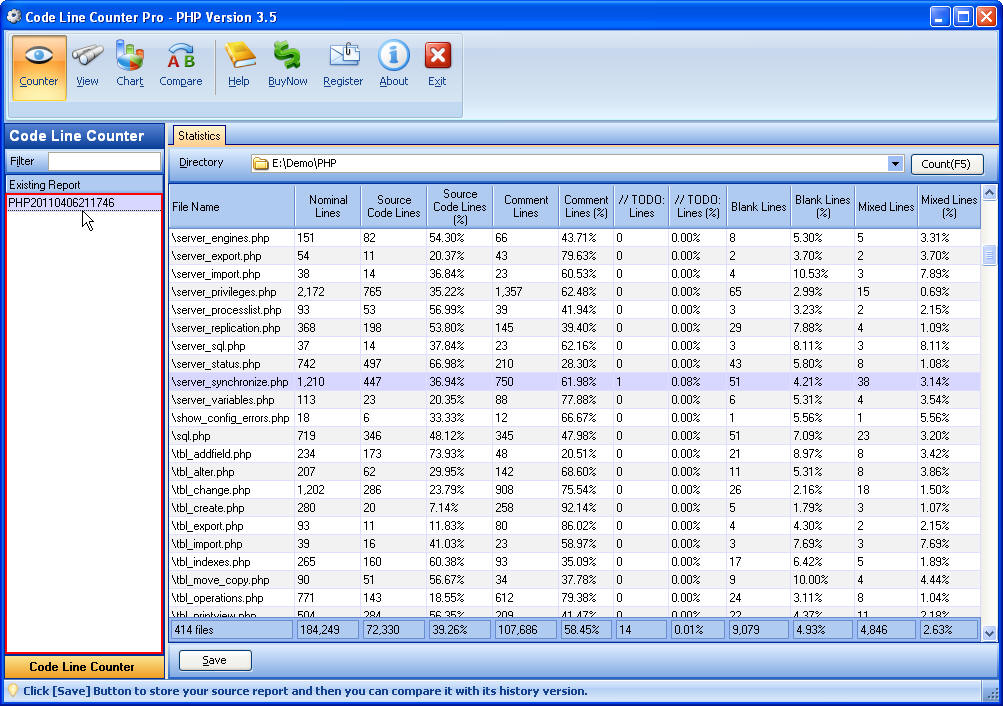Sort by Nominal Lines column header
Screen dimensions: 1003x706
[328, 207]
